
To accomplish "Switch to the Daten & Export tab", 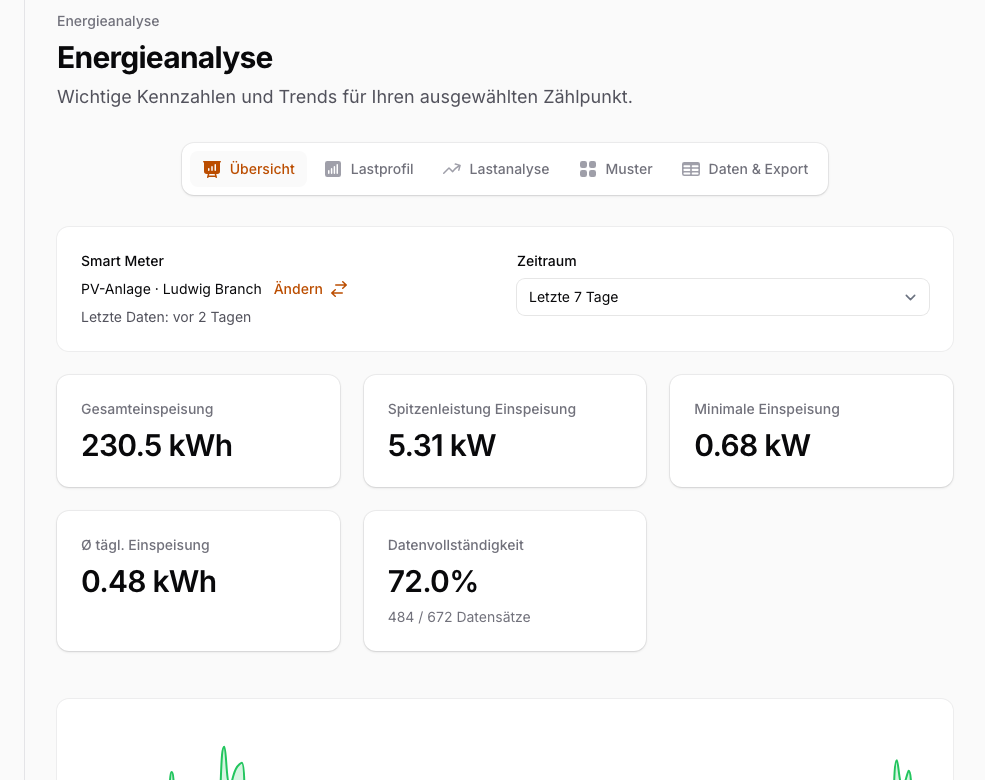I will [756, 169].
